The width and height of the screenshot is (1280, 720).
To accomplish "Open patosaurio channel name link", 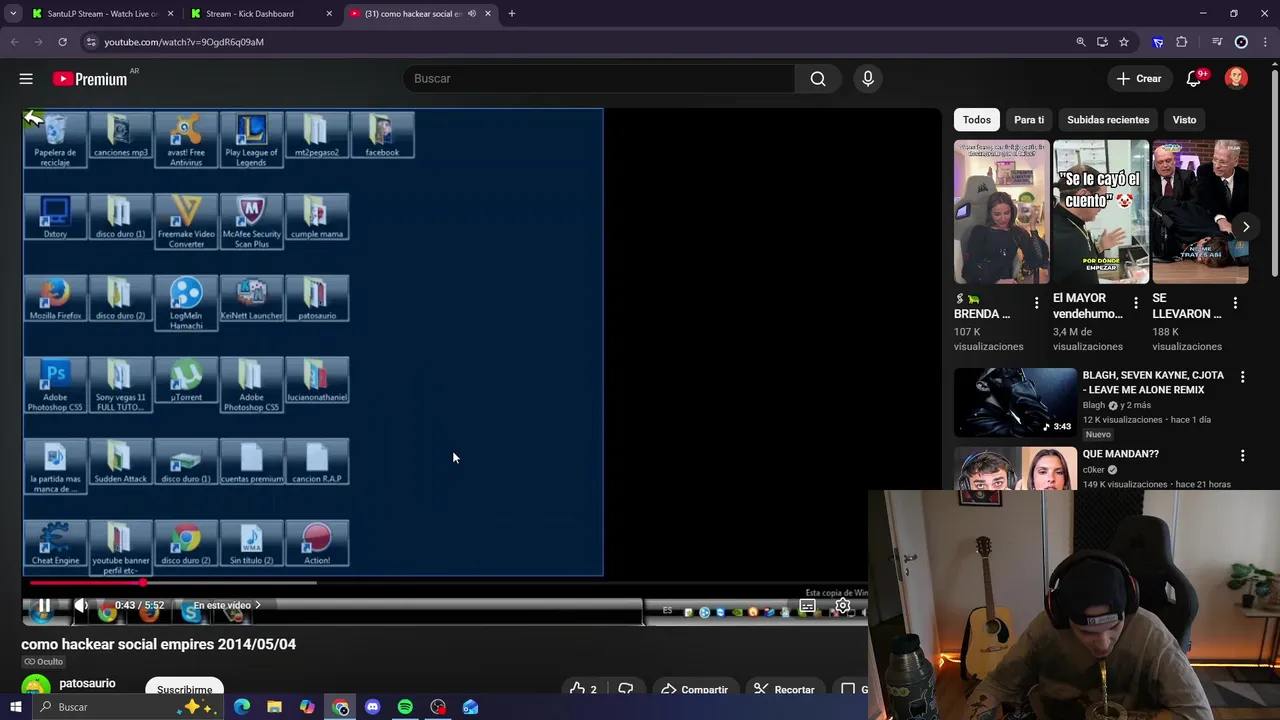I will (87, 683).
